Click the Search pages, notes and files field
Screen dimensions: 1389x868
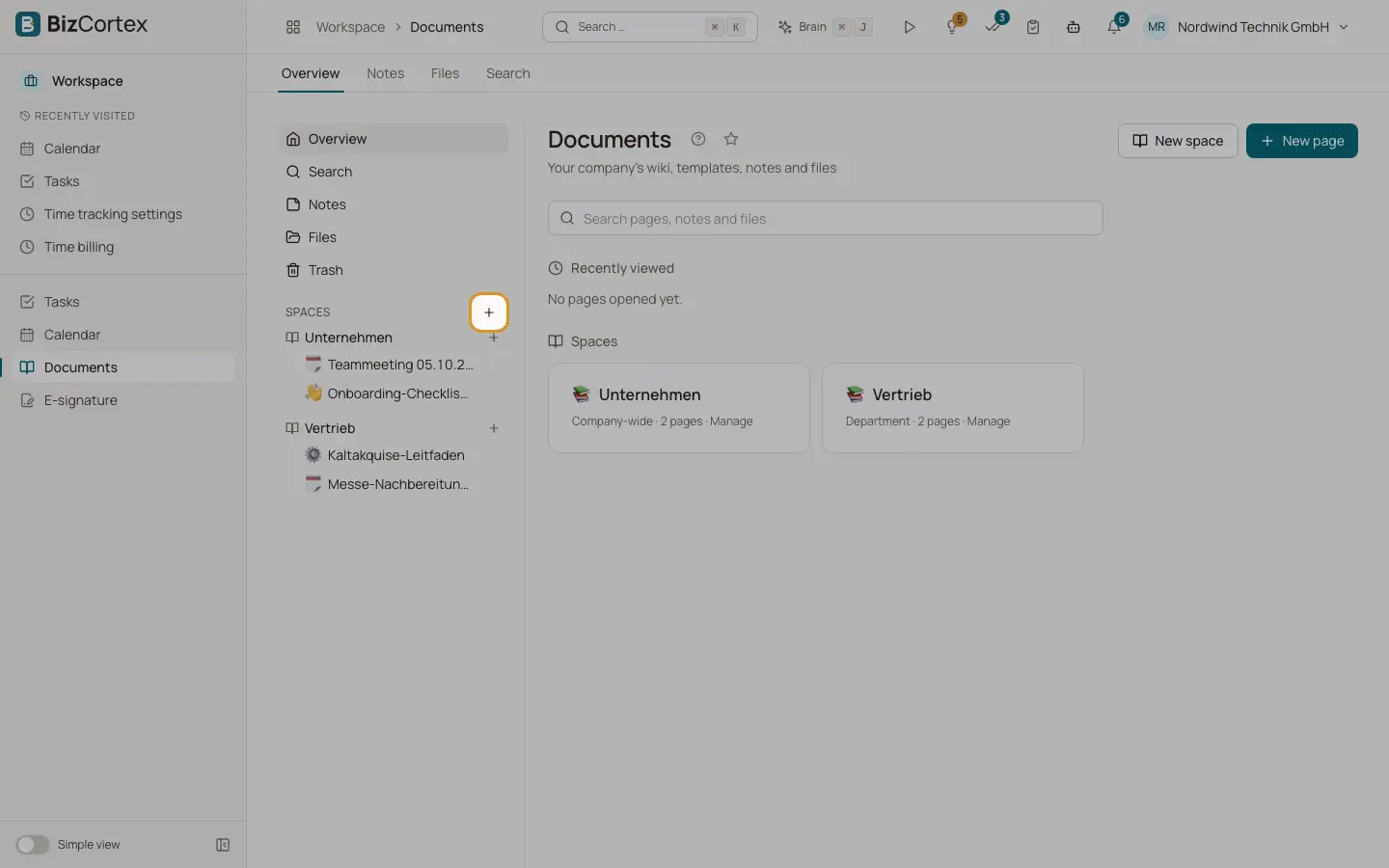825,218
